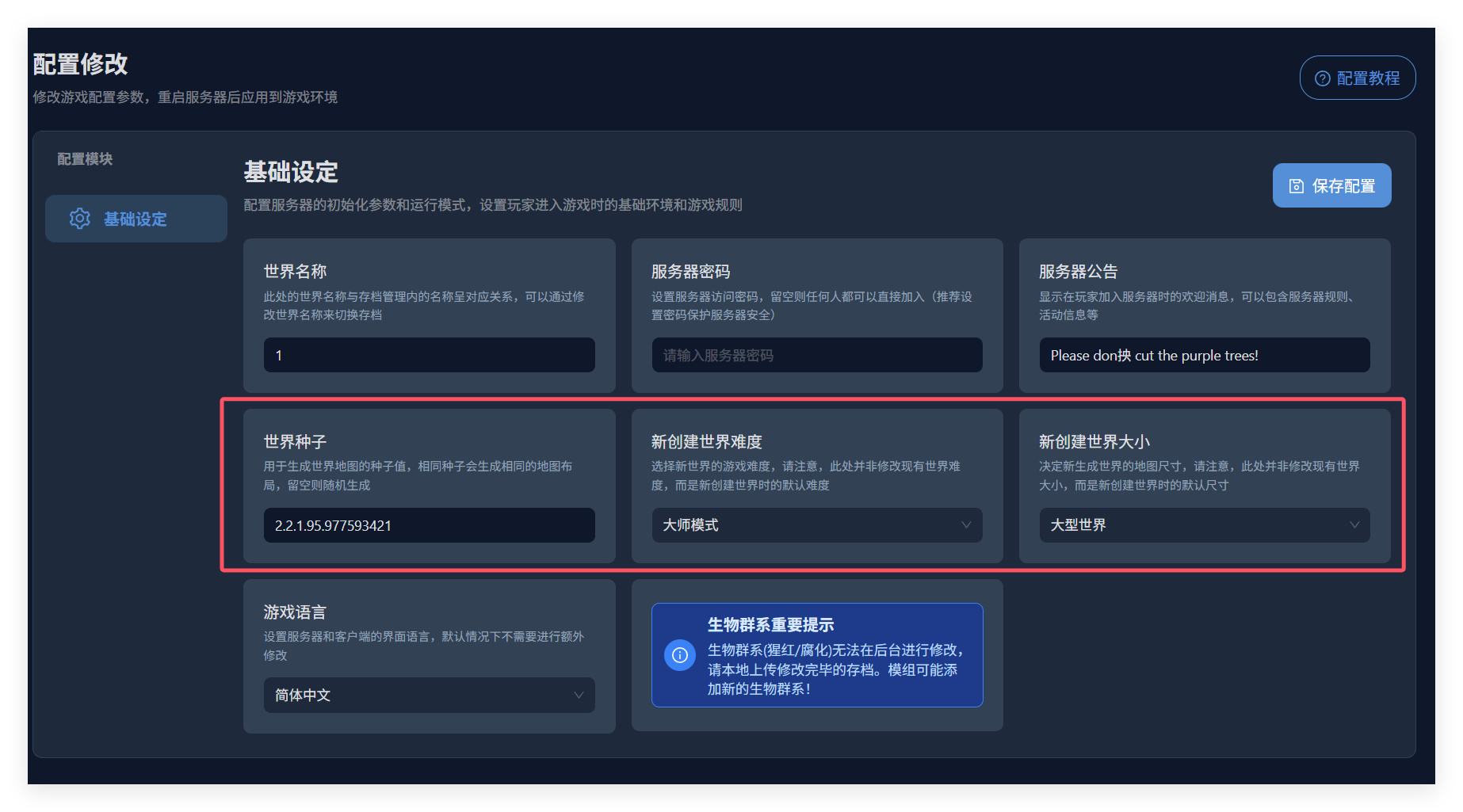Click the gear icon beside 基础设定 sidebar item
The width and height of the screenshot is (1463, 812).
coord(80,219)
